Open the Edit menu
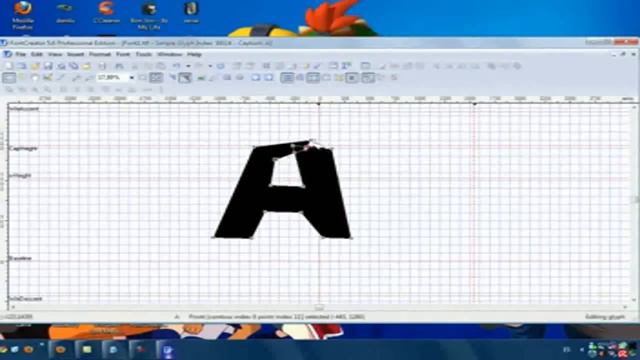The height and width of the screenshot is (360, 640). [37, 54]
